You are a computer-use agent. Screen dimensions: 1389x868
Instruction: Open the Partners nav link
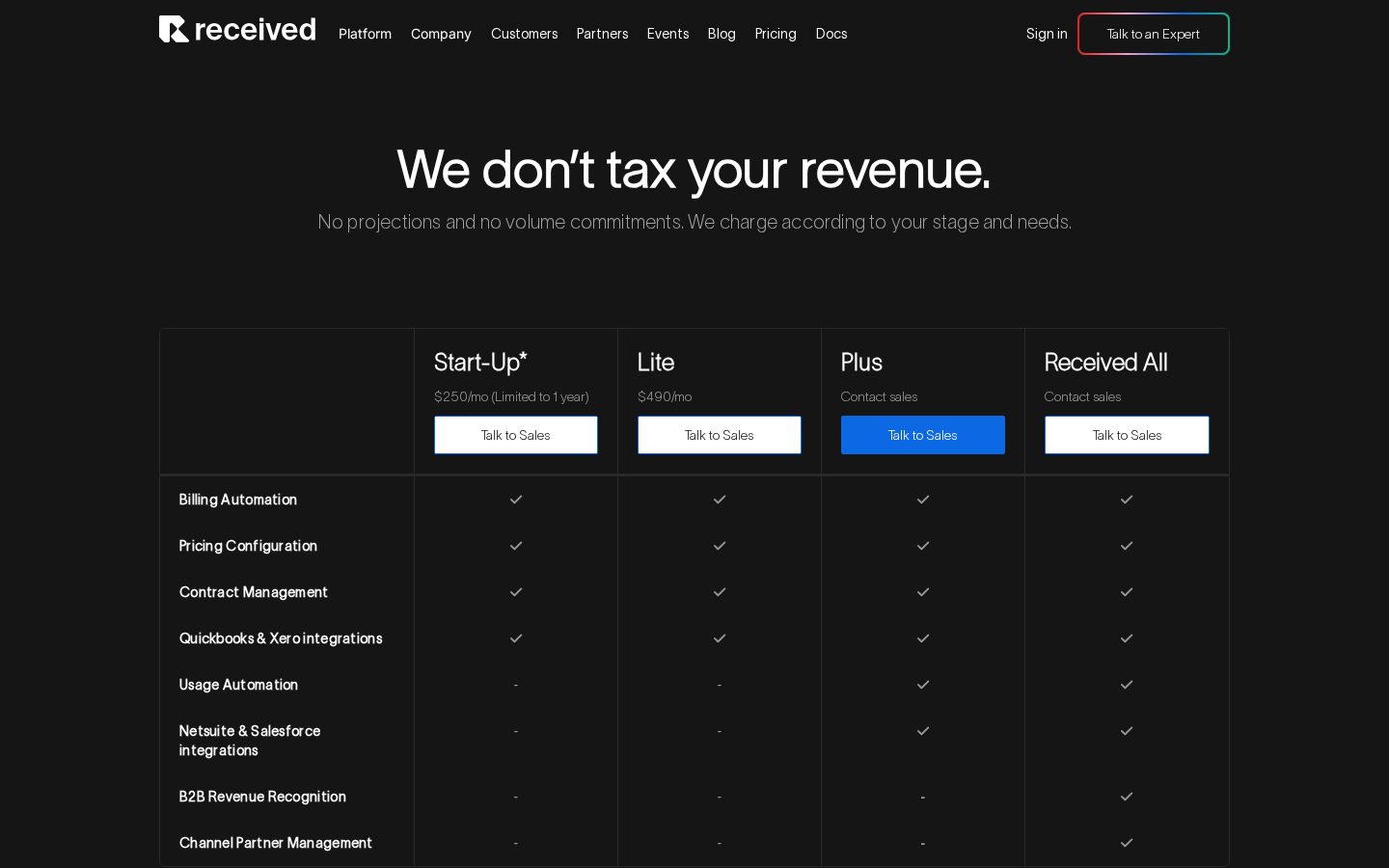pos(602,34)
